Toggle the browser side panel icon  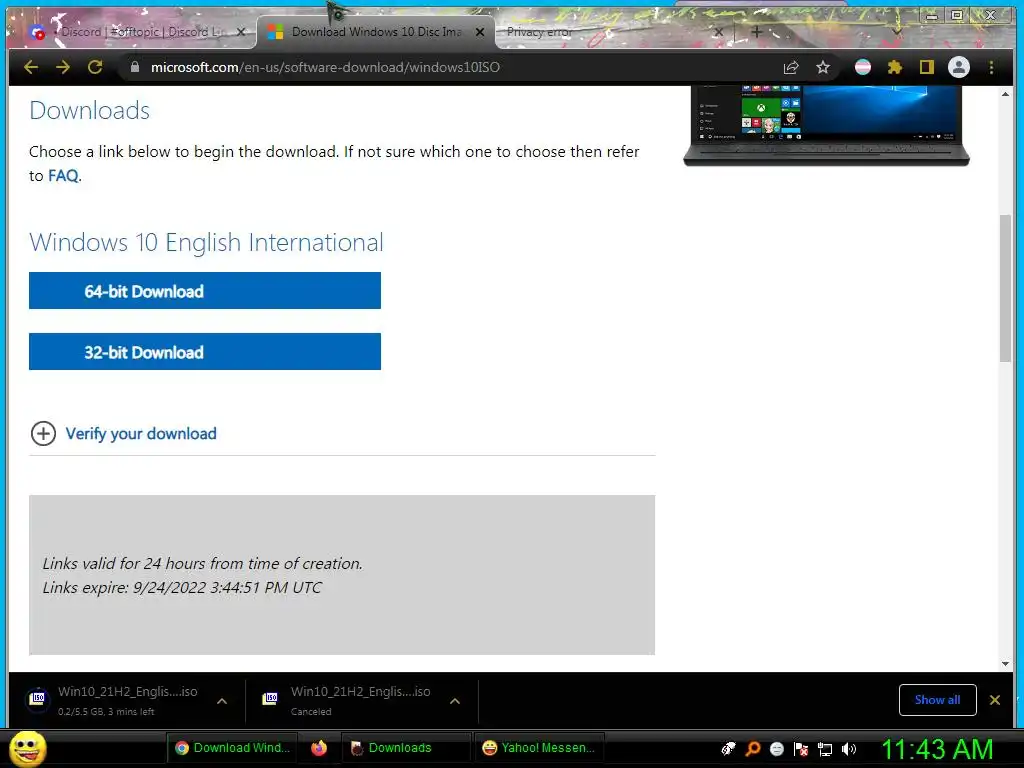click(x=927, y=67)
